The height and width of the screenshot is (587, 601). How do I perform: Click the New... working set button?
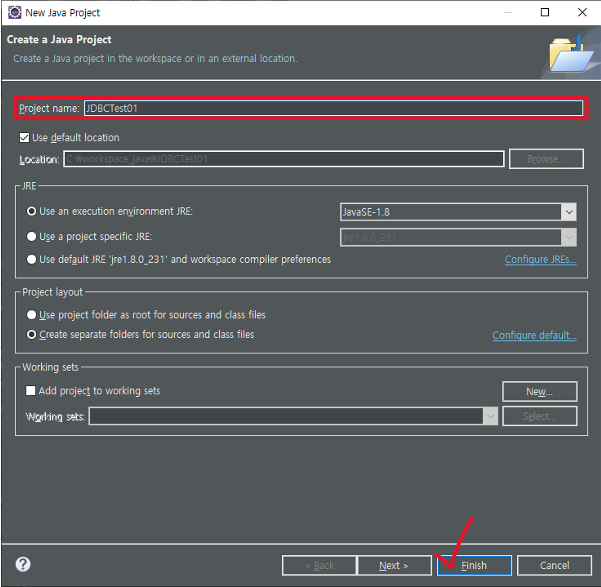point(540,391)
